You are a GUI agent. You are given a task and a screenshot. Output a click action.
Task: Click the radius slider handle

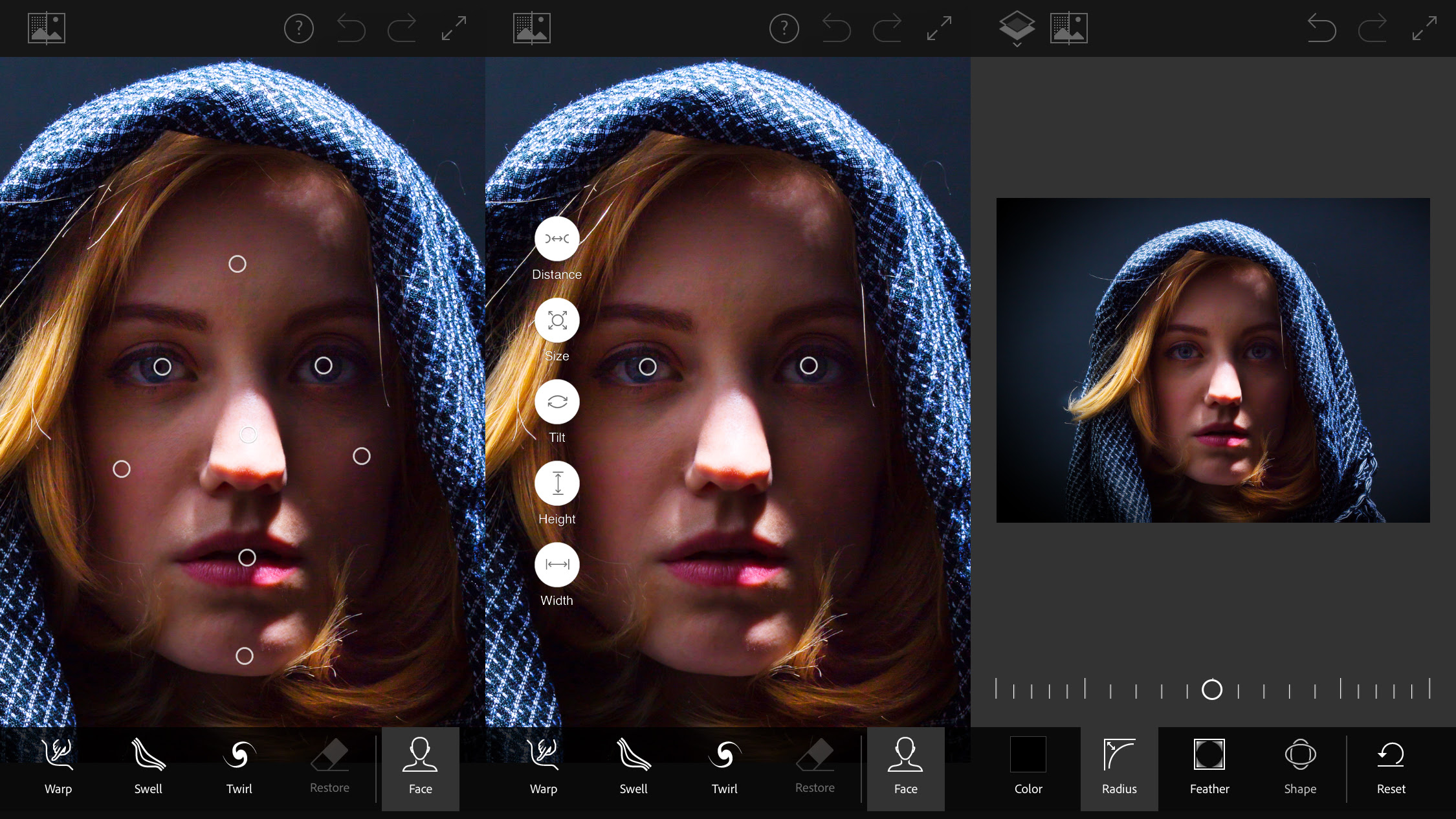click(1212, 690)
